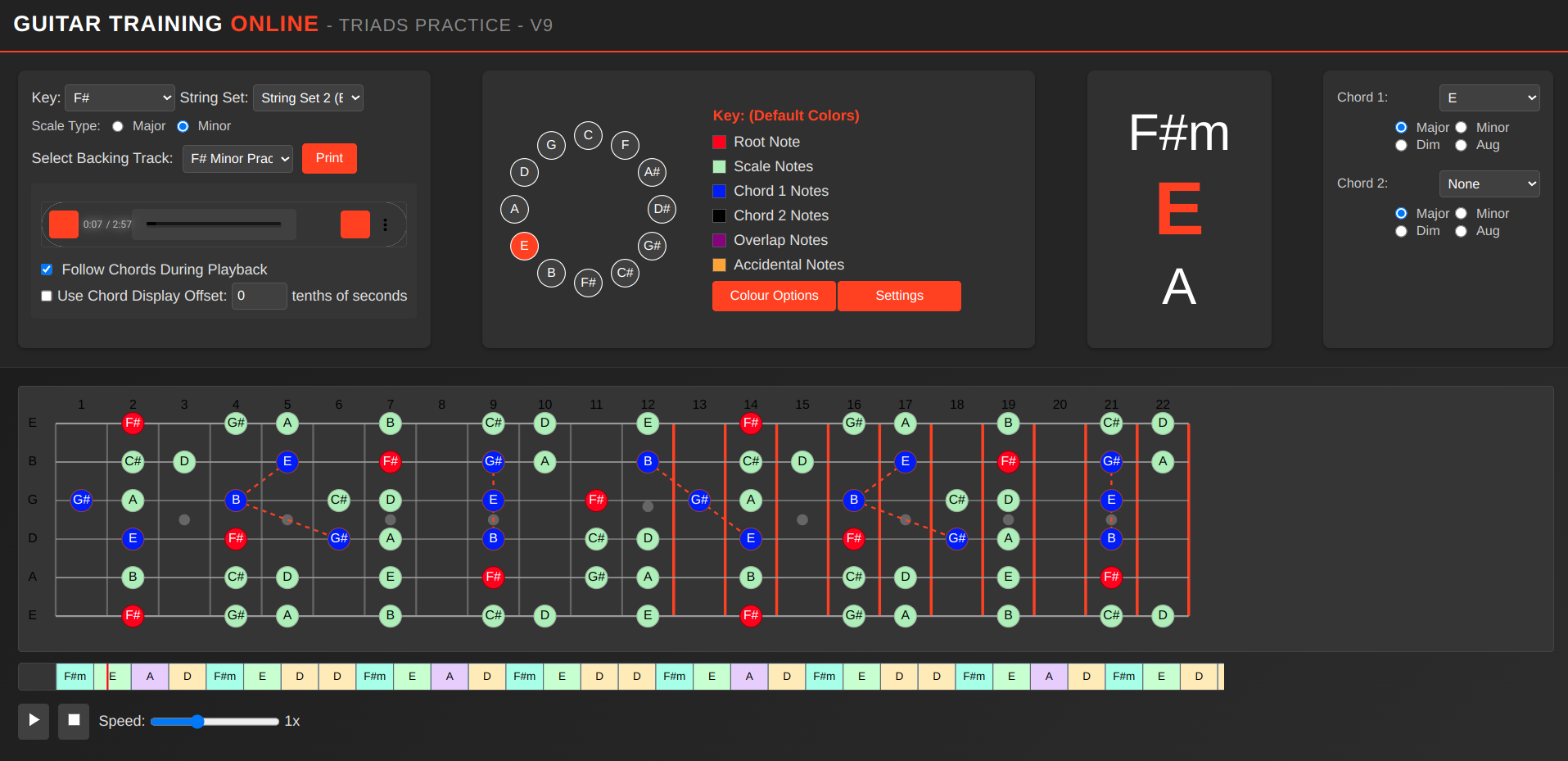Select the G note circle icon
The image size is (1568, 761).
551,145
